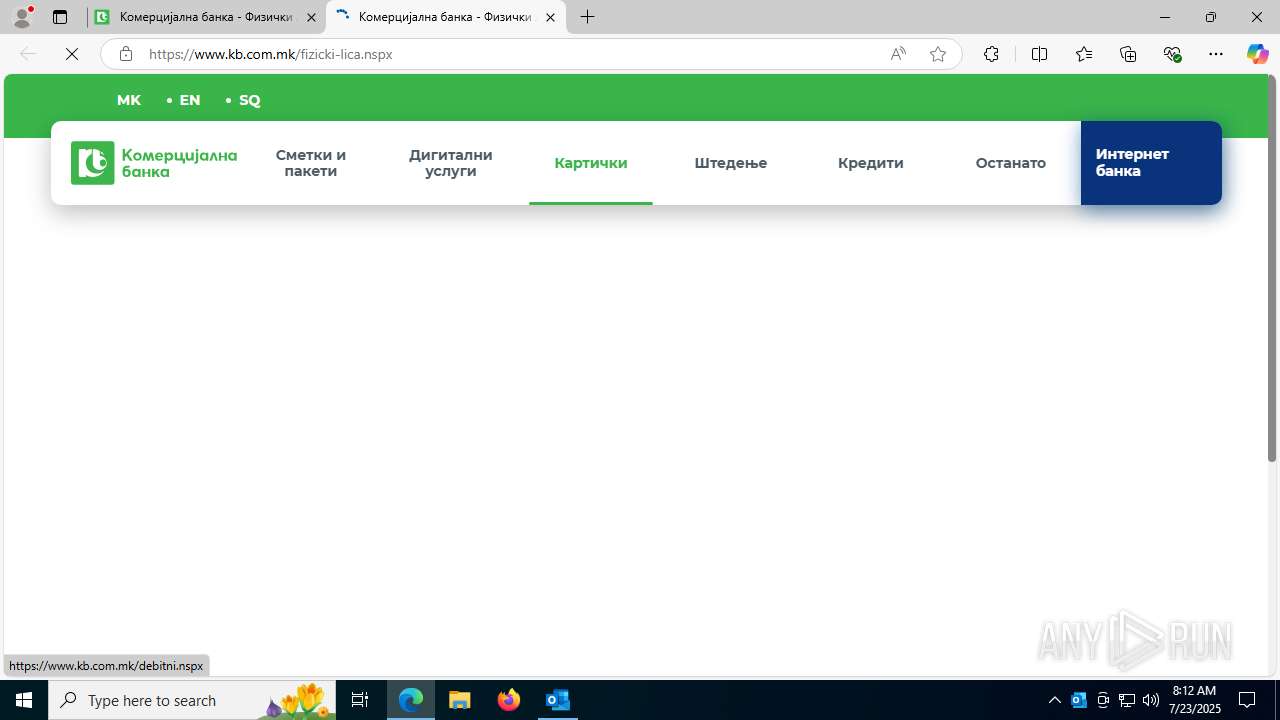Launch Firefox from the taskbar
Screen dimensions: 1280x720
point(509,700)
